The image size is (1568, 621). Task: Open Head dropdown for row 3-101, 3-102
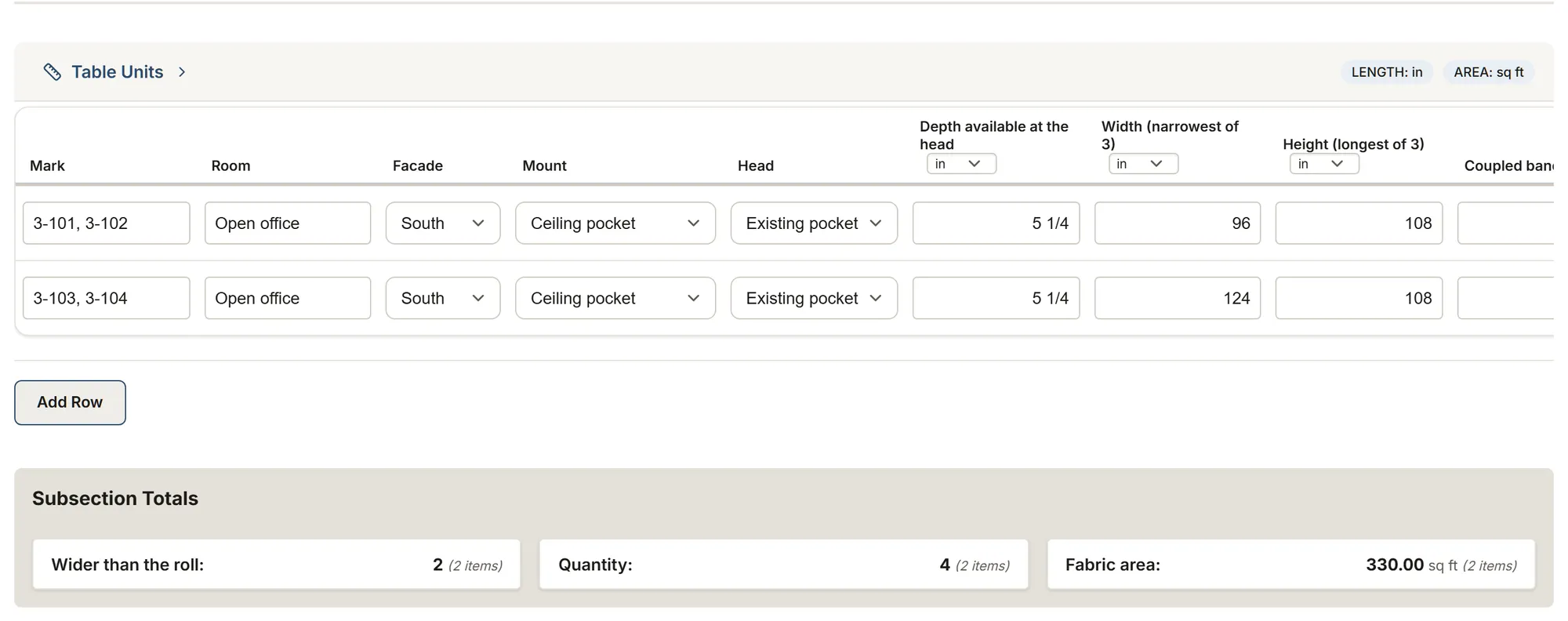814,223
